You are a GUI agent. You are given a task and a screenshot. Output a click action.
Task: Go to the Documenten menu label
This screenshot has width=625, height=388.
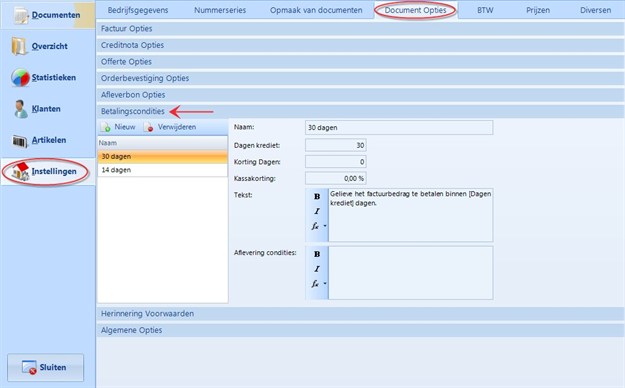click(56, 15)
